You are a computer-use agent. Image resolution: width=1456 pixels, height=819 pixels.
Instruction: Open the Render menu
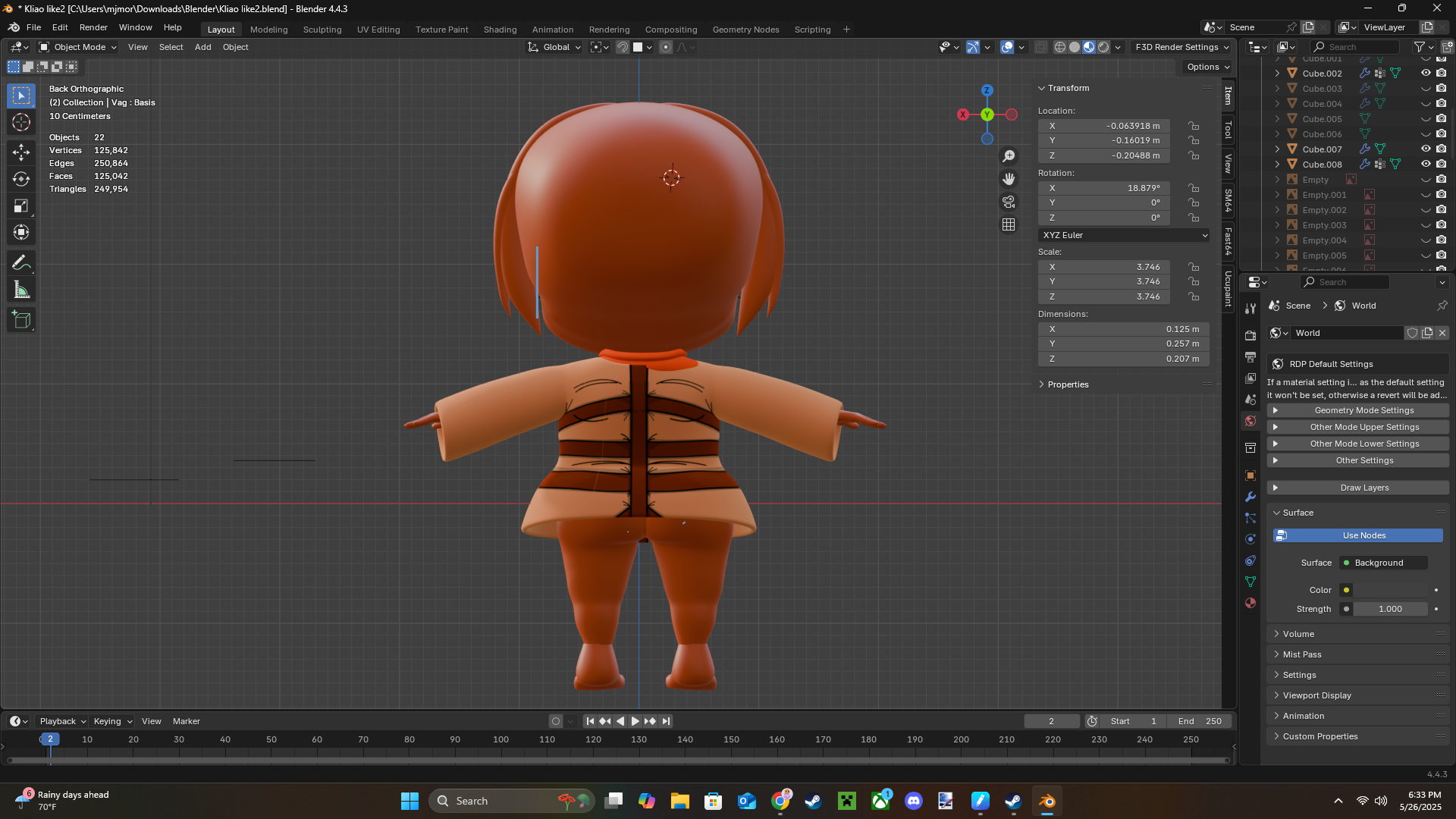pos(93,27)
